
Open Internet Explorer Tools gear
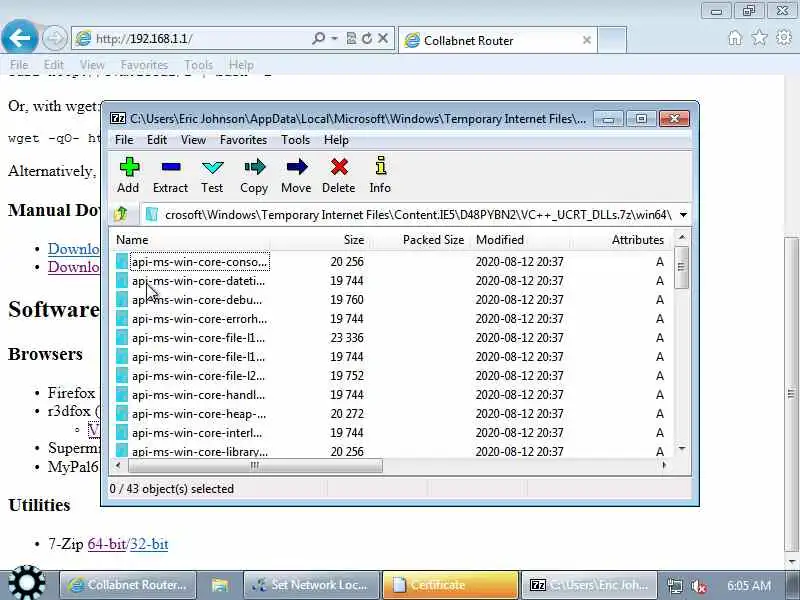(784, 38)
